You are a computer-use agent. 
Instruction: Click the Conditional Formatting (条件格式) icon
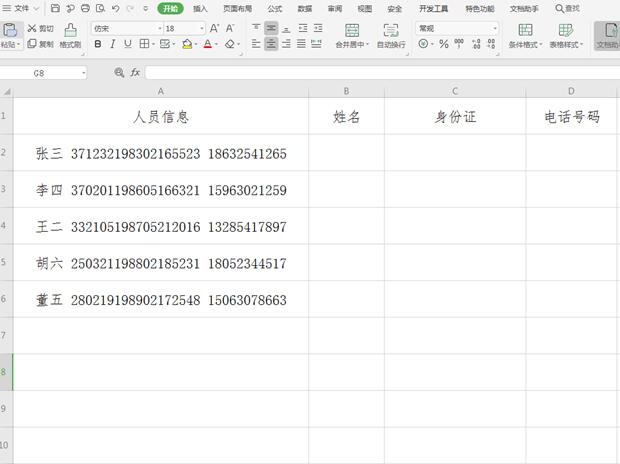pyautogui.click(x=525, y=30)
